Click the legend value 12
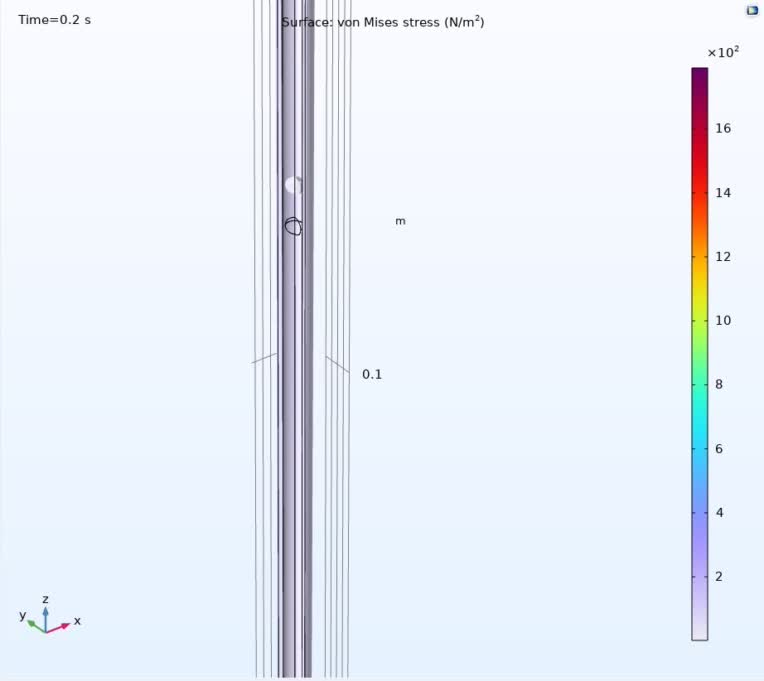 (x=723, y=257)
